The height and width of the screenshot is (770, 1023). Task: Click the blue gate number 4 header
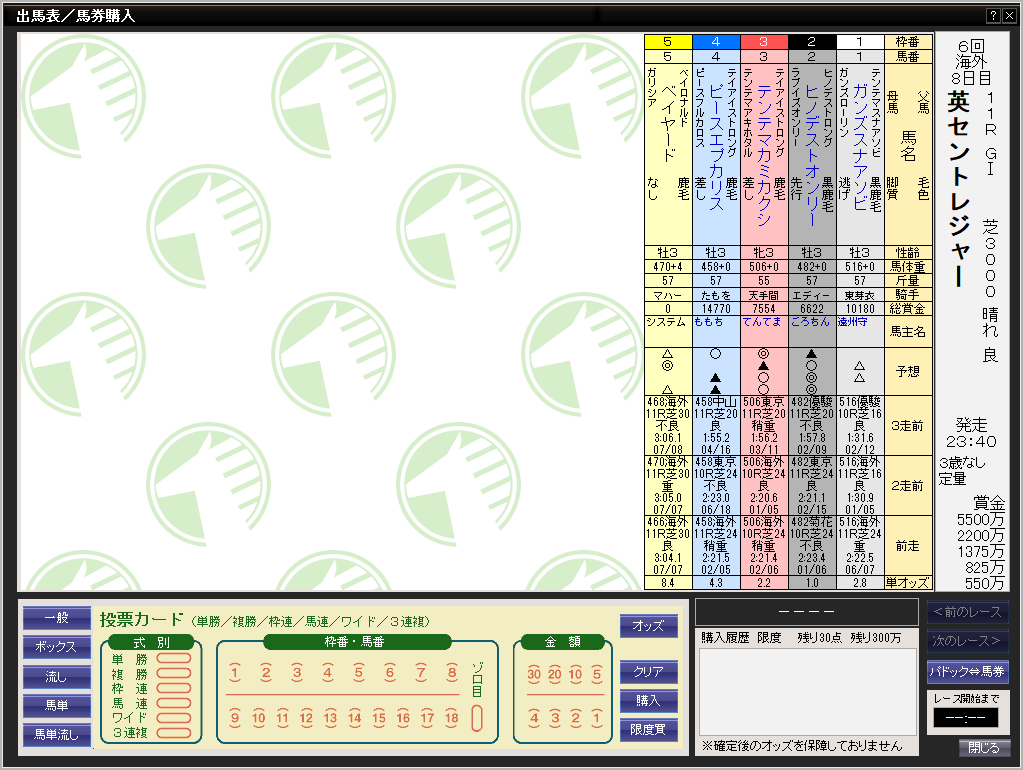(716, 42)
